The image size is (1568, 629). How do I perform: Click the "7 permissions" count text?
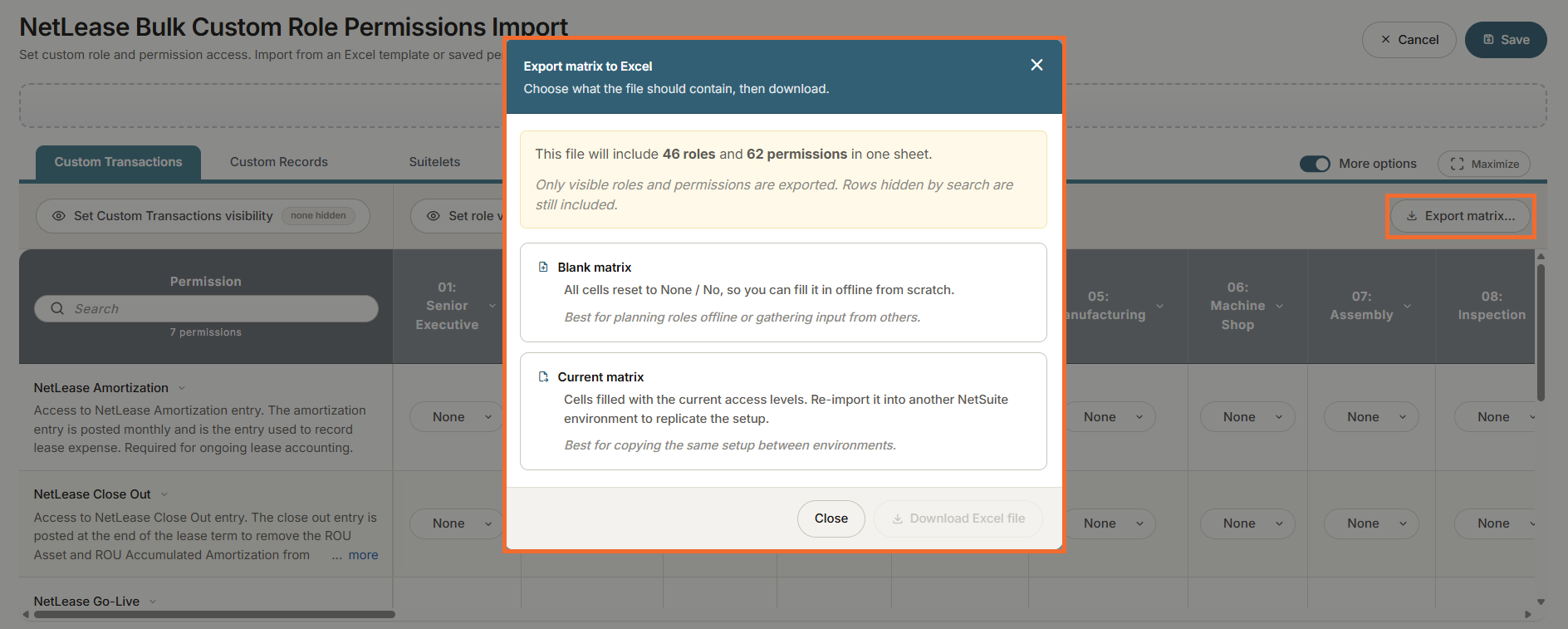click(206, 332)
